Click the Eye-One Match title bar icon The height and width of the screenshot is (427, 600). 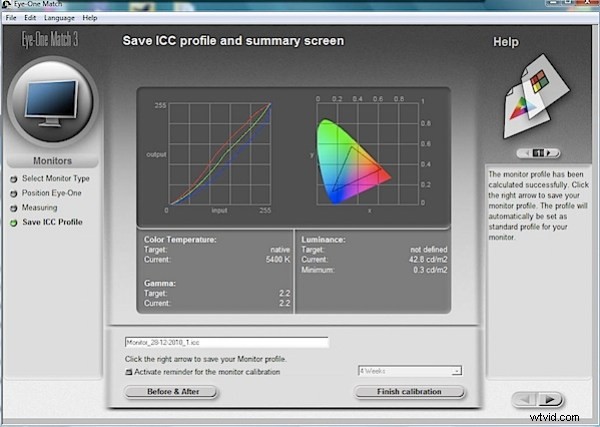tap(6, 4)
